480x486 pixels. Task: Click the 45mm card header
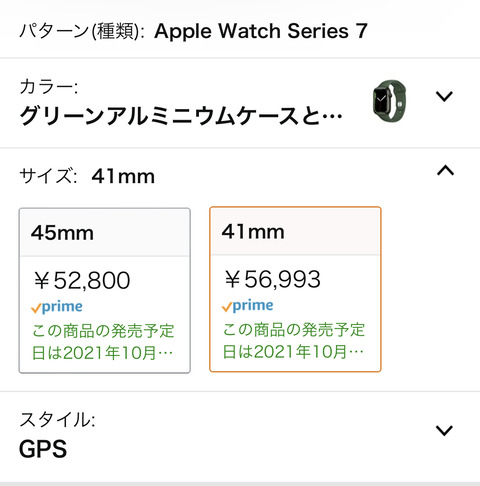pos(105,233)
